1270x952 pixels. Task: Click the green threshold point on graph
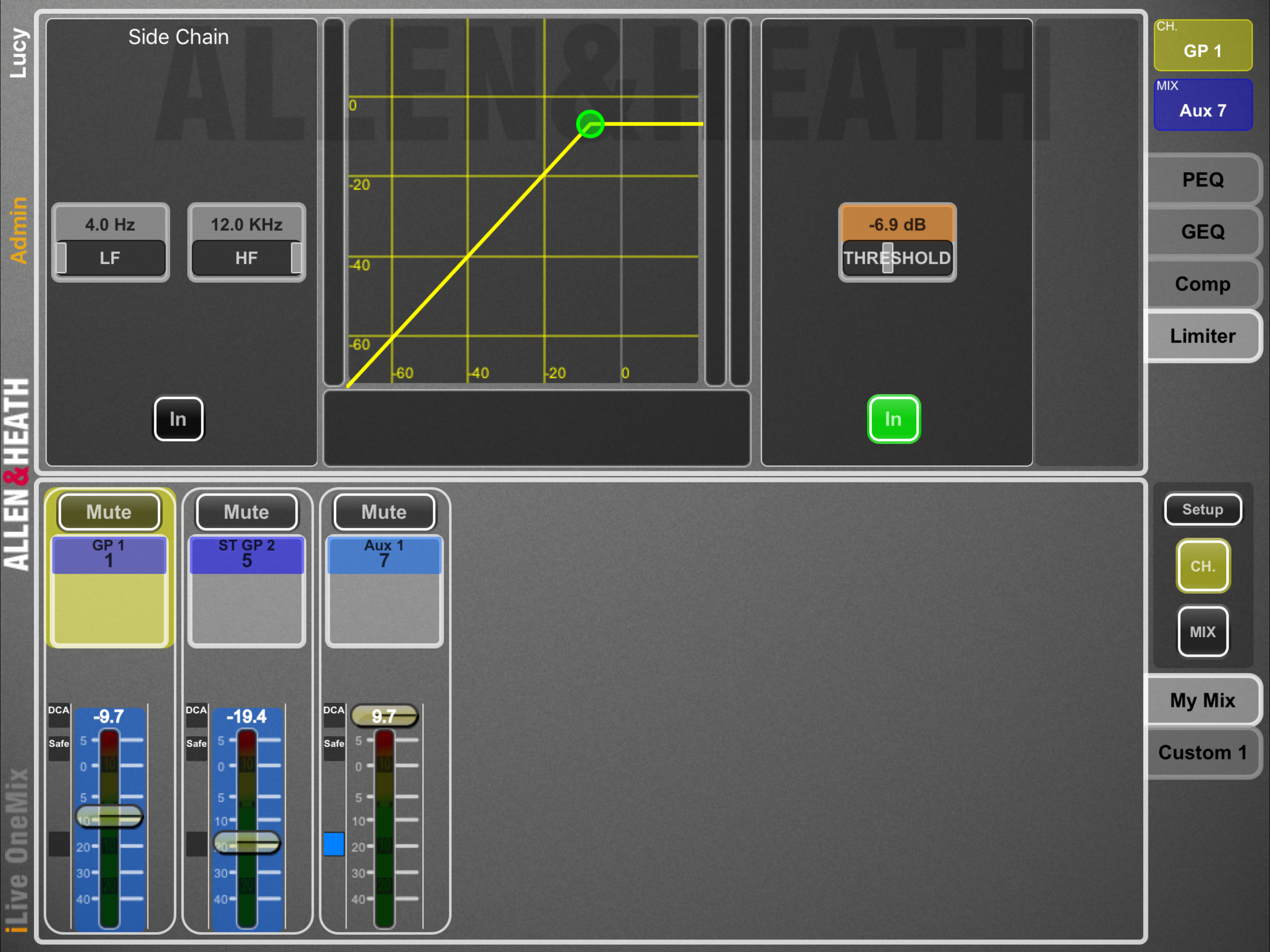(589, 124)
